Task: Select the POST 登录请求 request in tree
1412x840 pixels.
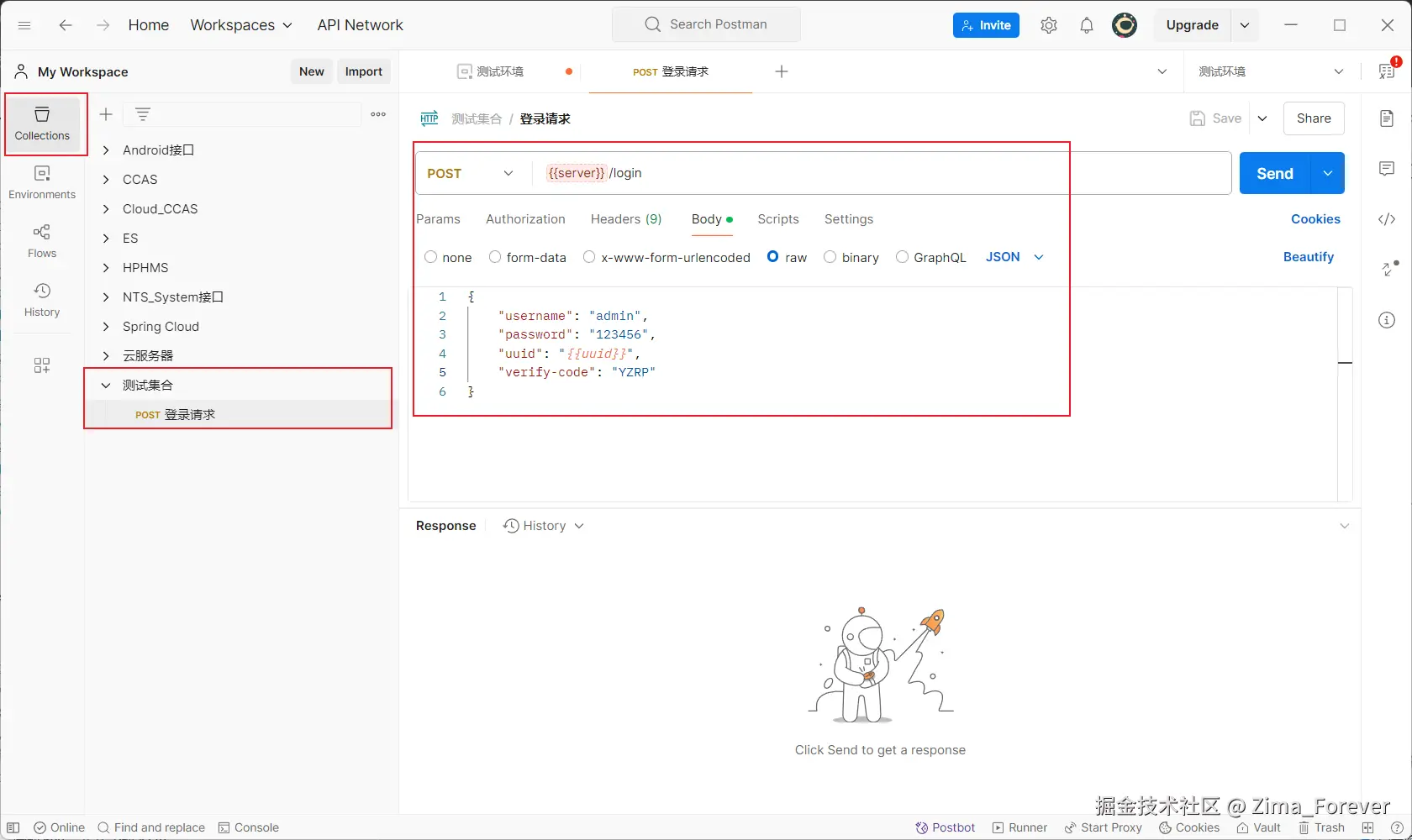Action: pos(239,415)
